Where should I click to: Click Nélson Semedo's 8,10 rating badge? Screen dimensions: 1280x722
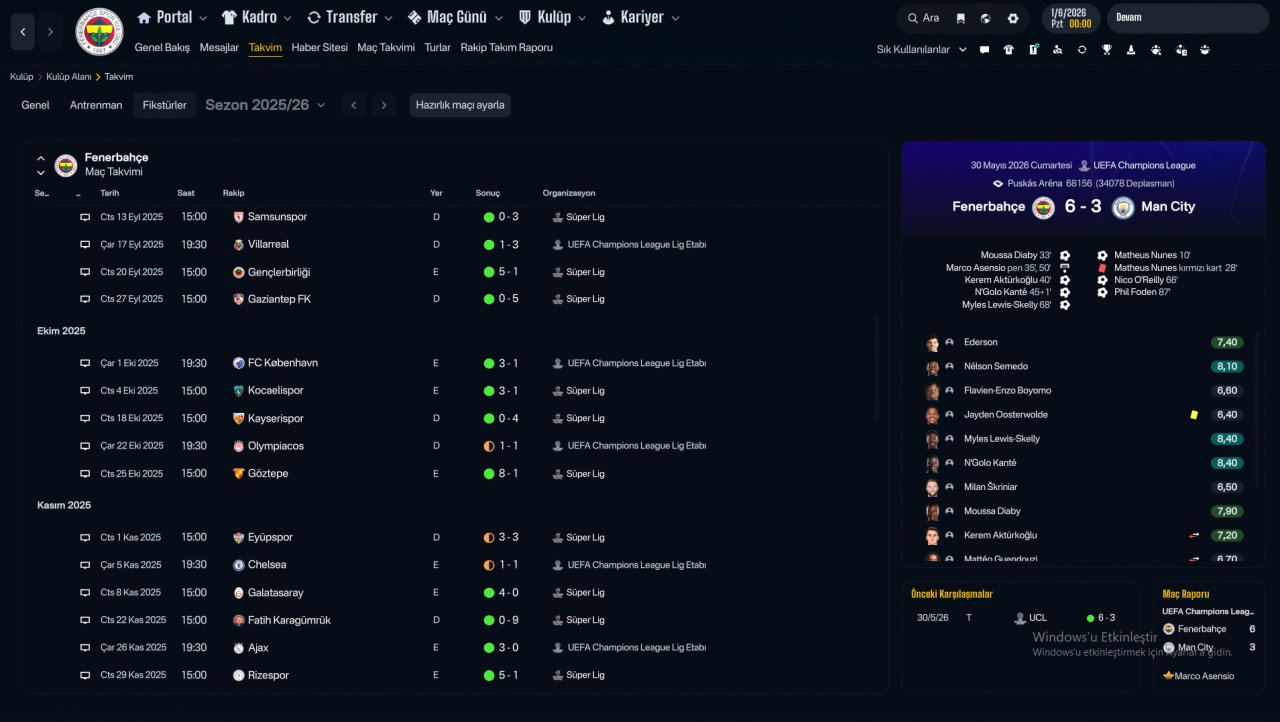pos(1228,367)
